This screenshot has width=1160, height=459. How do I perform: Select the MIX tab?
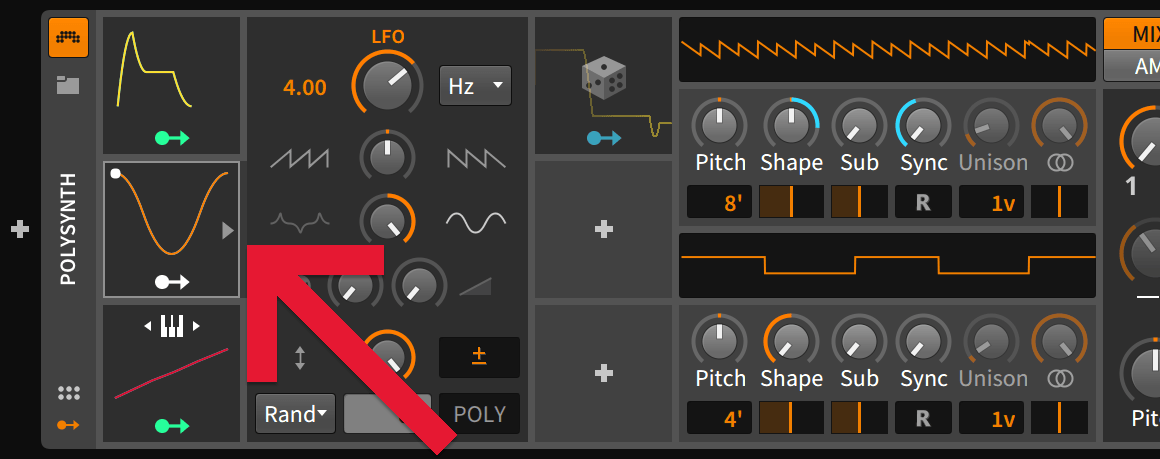tap(1135, 35)
